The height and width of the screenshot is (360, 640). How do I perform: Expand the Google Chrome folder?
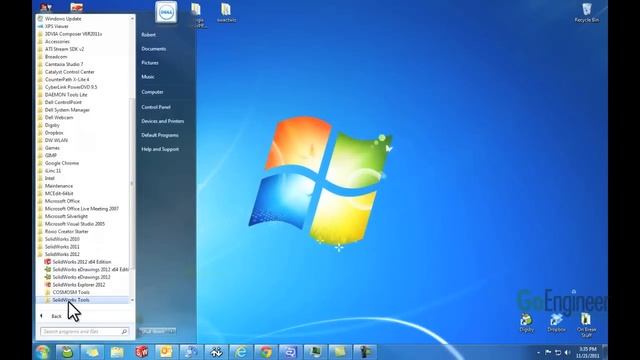tap(62, 163)
